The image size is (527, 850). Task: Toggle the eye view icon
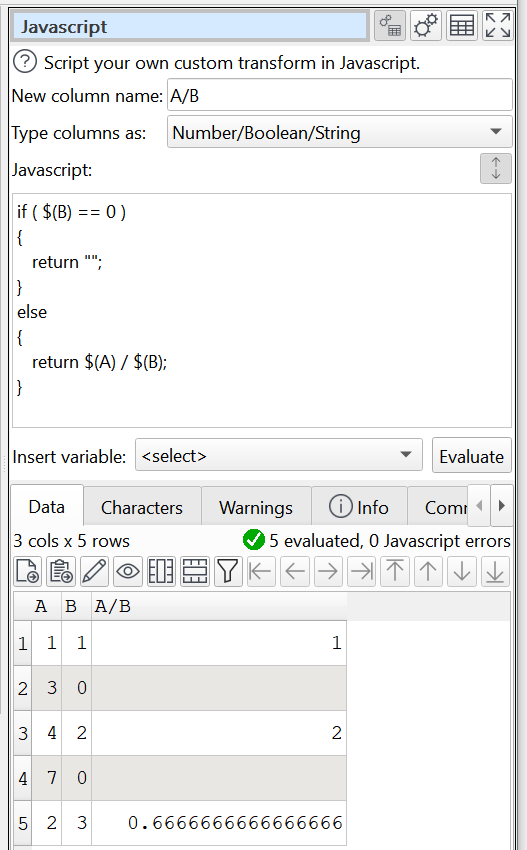point(128,571)
